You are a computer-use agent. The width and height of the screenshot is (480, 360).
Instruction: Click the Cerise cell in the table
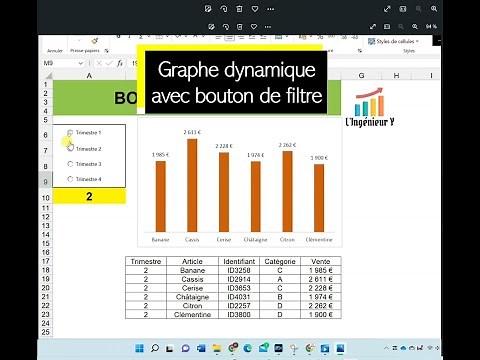pos(192,288)
